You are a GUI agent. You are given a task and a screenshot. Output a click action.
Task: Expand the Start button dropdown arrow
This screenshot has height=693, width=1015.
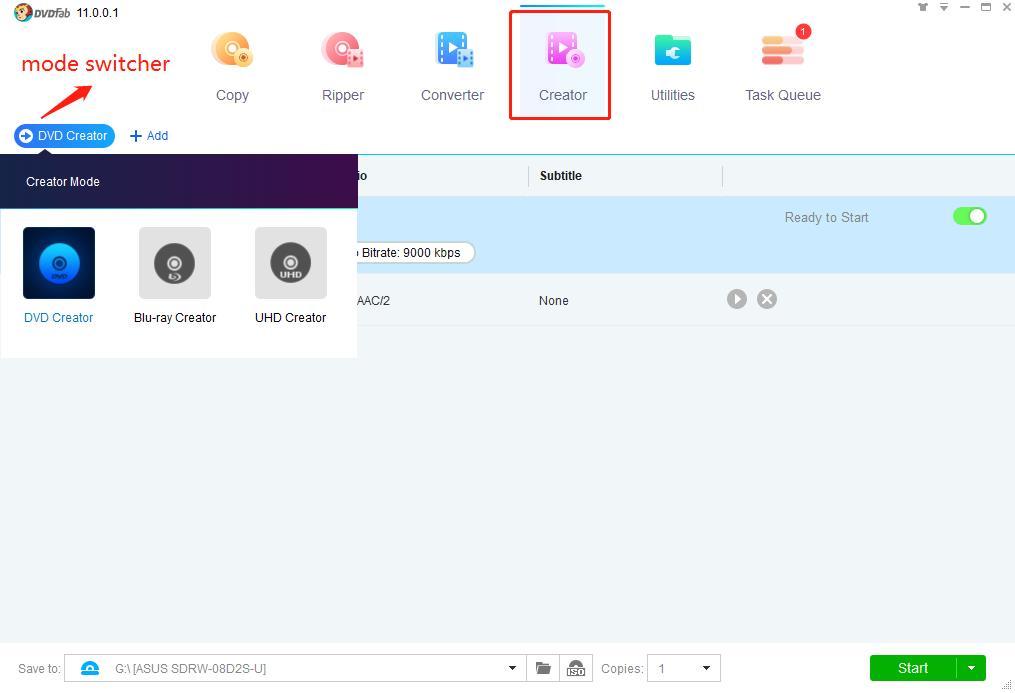(x=971, y=668)
